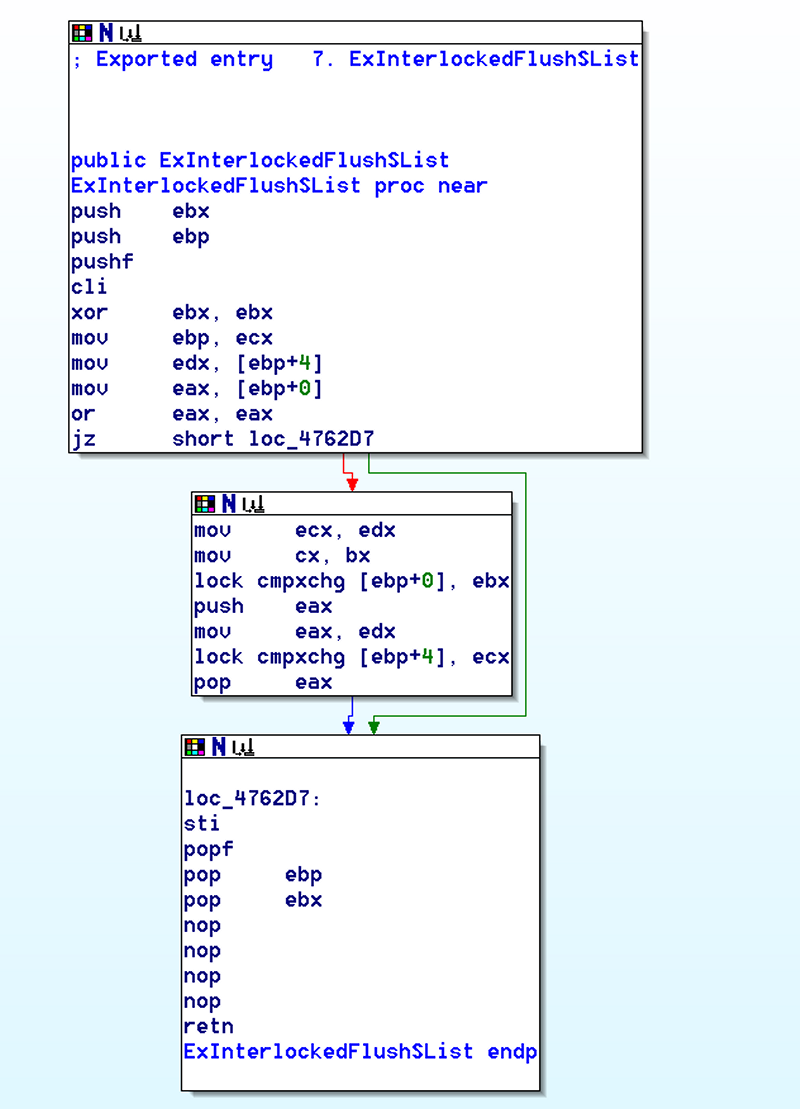Select 'mov edx, [ebp+4]' instruction
This screenshot has width=800, height=1109.
(x=197, y=364)
